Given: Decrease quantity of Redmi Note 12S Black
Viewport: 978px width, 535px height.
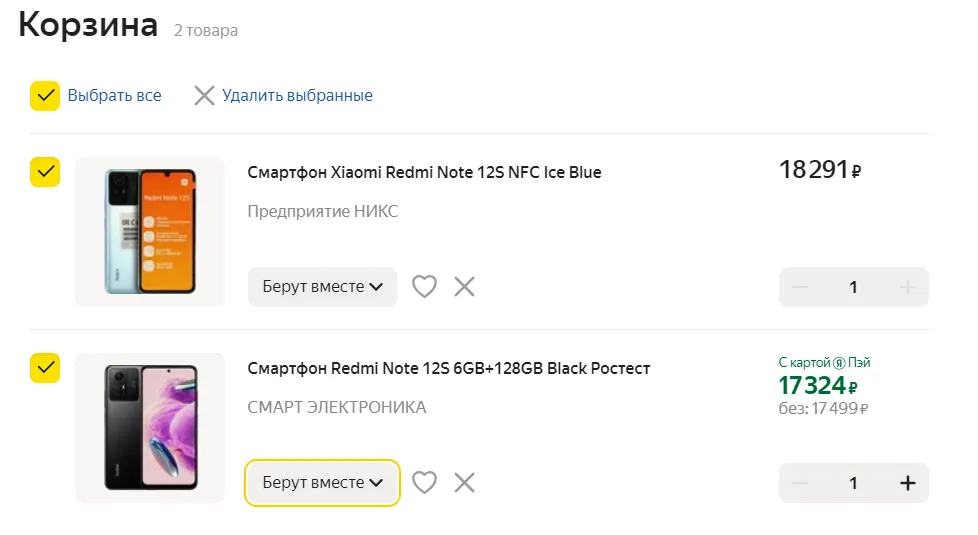Looking at the screenshot, I should pos(800,483).
